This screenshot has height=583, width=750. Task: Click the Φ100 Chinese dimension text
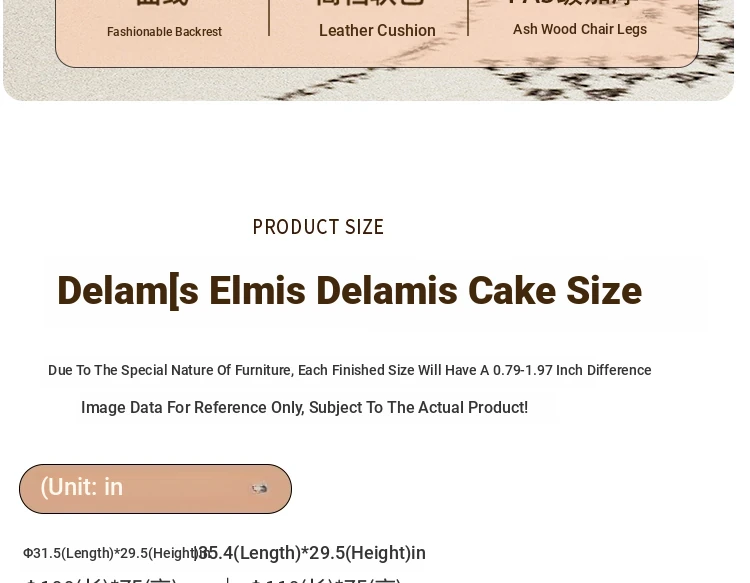click(100, 580)
